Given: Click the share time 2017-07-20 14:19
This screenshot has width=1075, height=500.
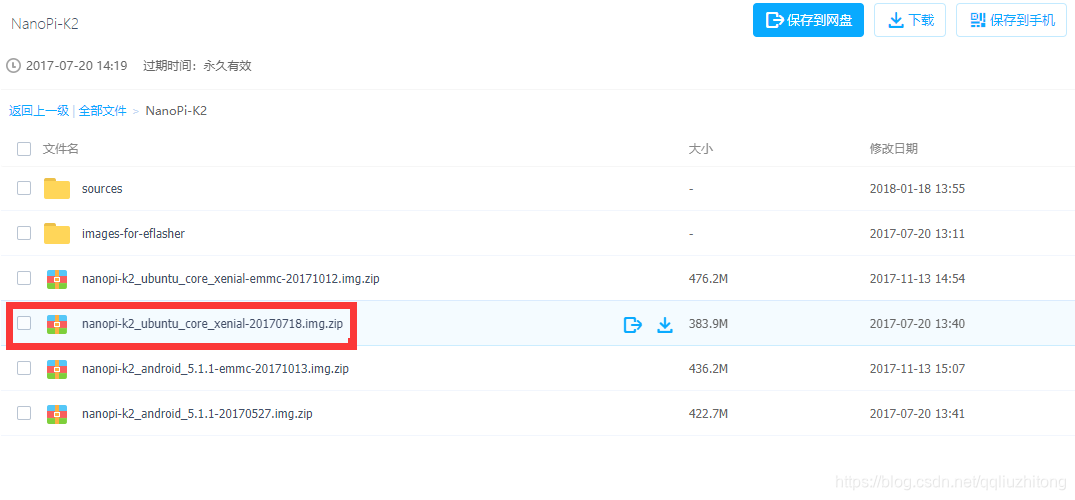Looking at the screenshot, I should click(76, 66).
